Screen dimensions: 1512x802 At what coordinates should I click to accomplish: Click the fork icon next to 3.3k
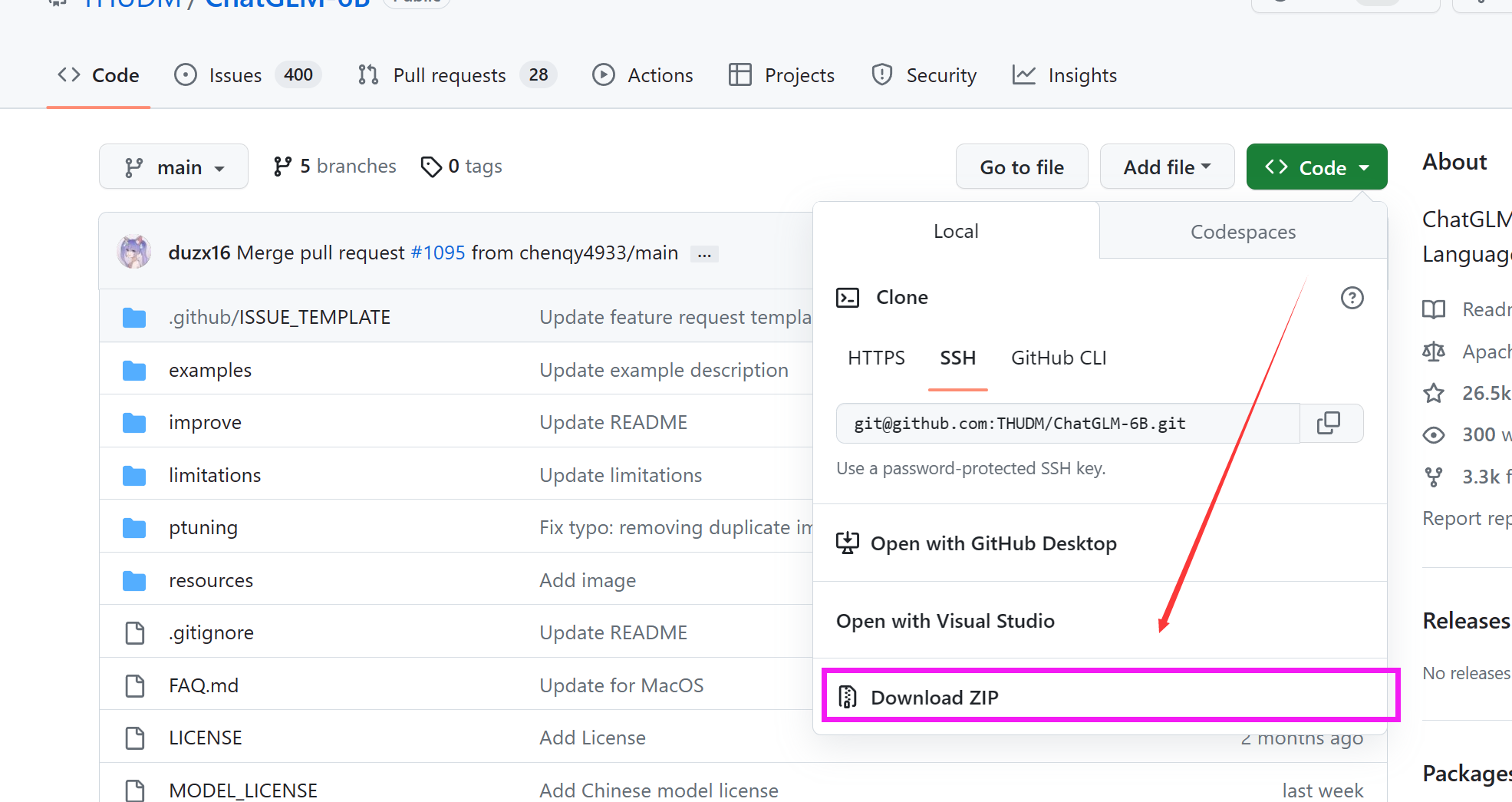1433,477
